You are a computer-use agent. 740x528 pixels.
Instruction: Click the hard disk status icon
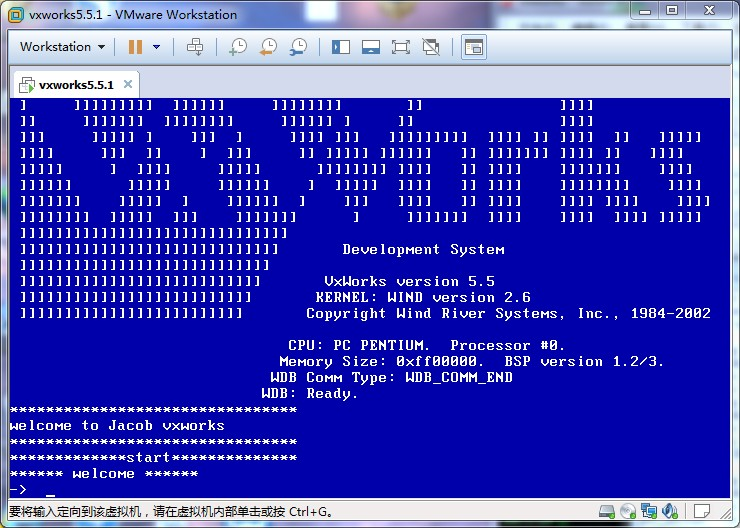[x=606, y=511]
